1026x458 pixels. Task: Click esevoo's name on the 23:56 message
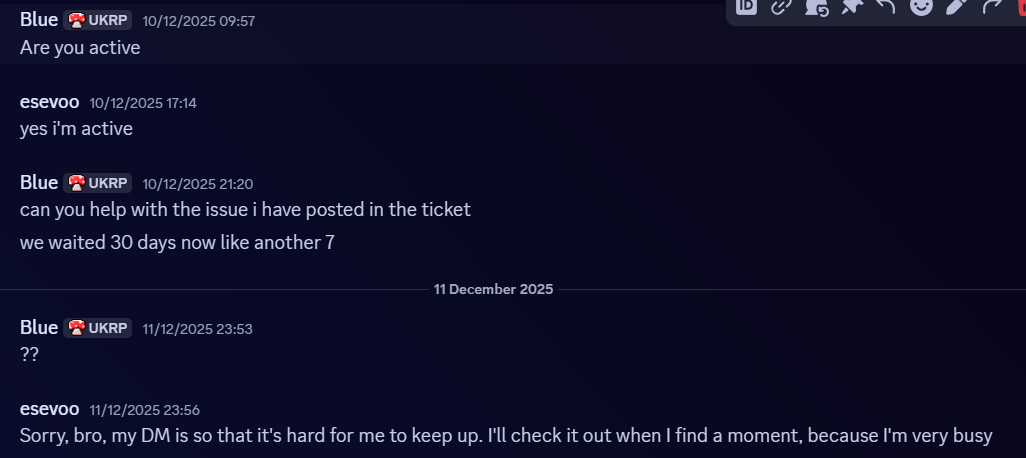(49, 408)
